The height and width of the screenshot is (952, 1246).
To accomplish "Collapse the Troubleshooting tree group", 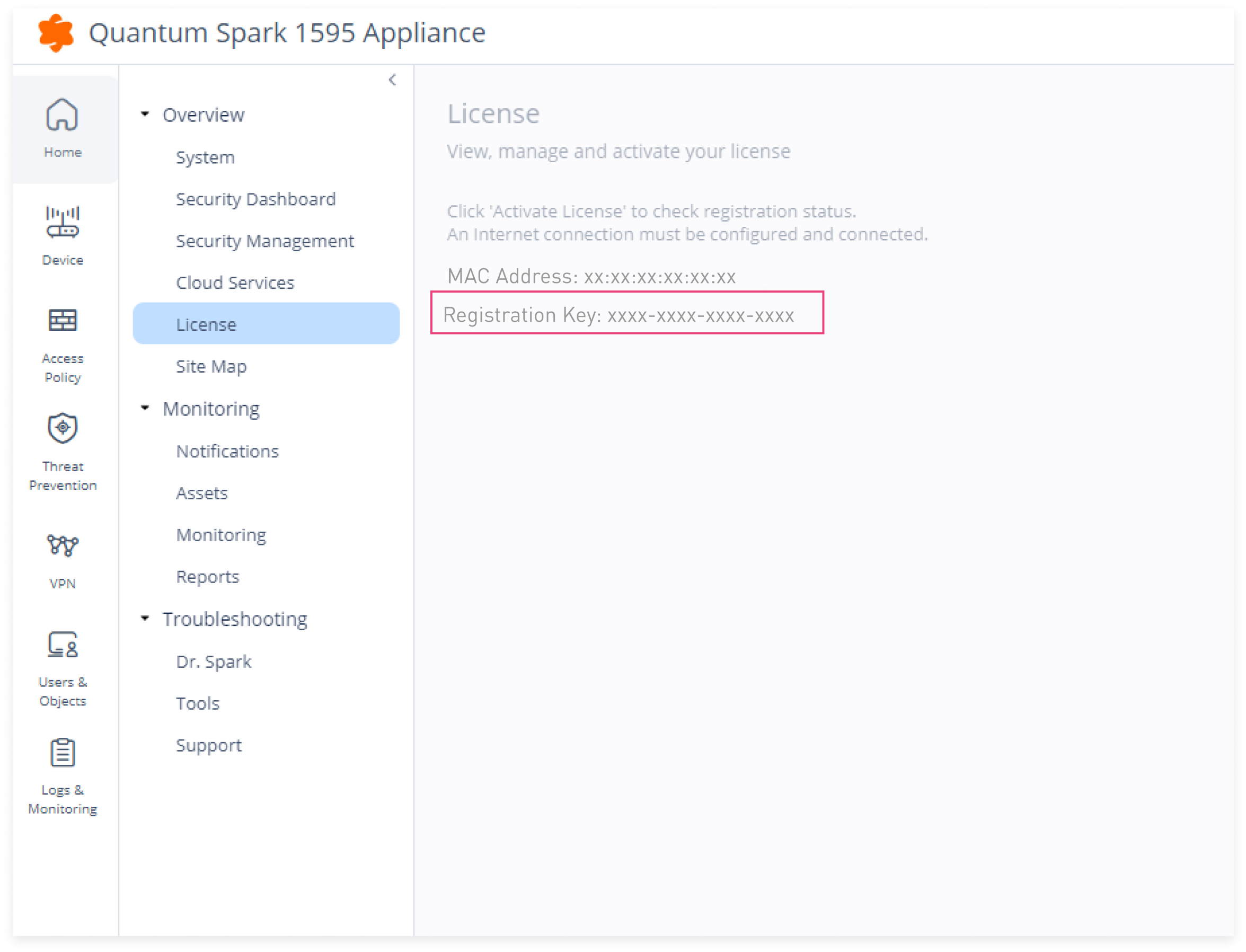I will coord(145,619).
